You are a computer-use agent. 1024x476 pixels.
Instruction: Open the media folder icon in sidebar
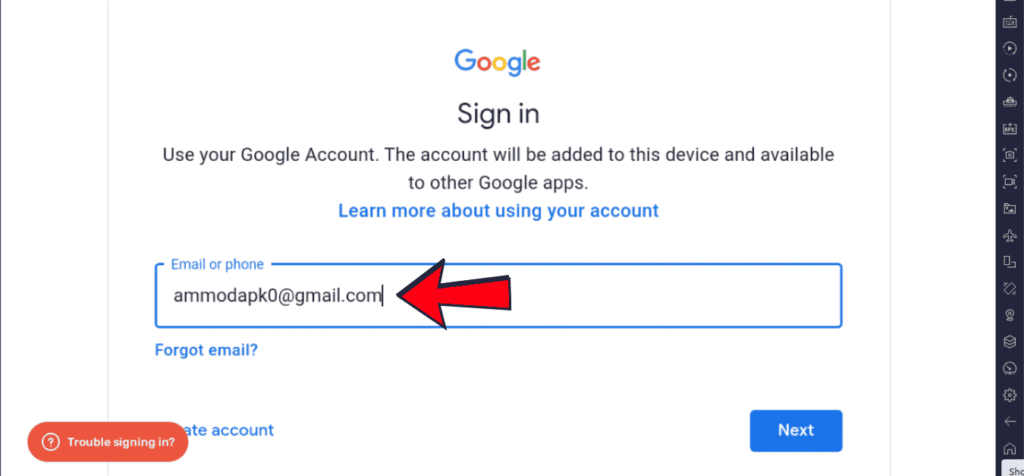[1010, 208]
